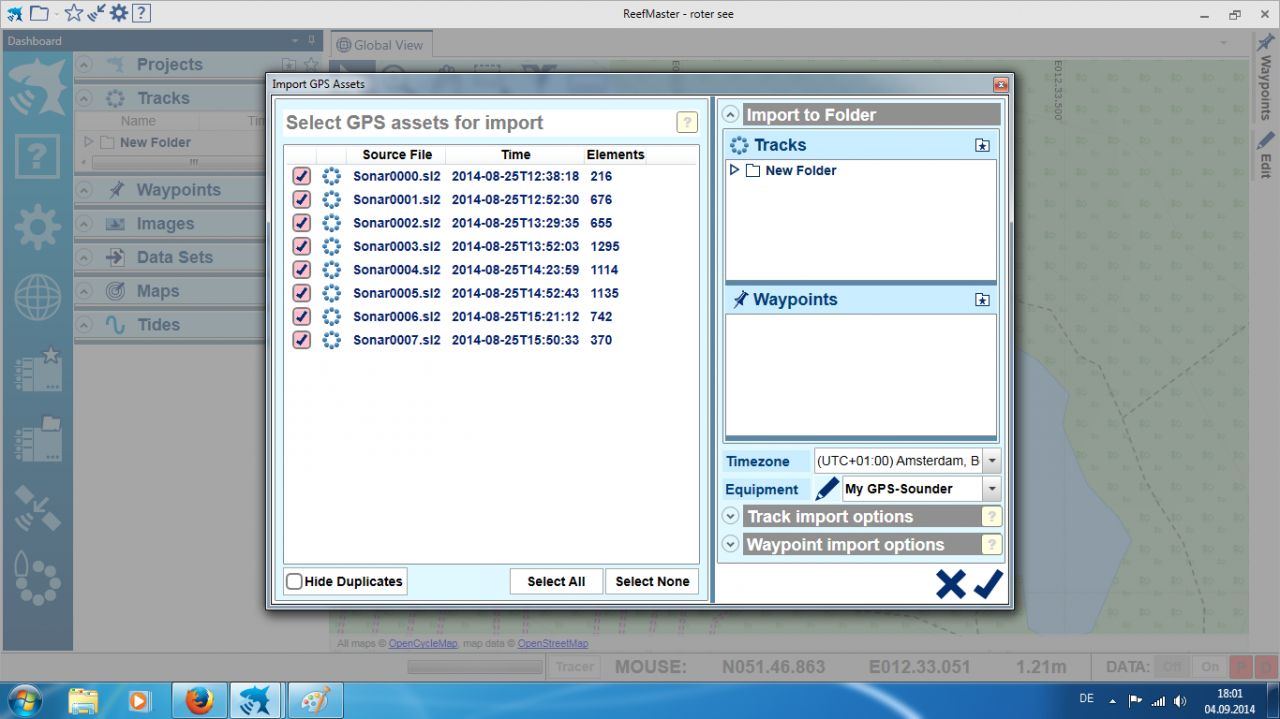Viewport: 1280px width, 719px height.
Task: Open the Timezone dropdown
Action: click(991, 461)
